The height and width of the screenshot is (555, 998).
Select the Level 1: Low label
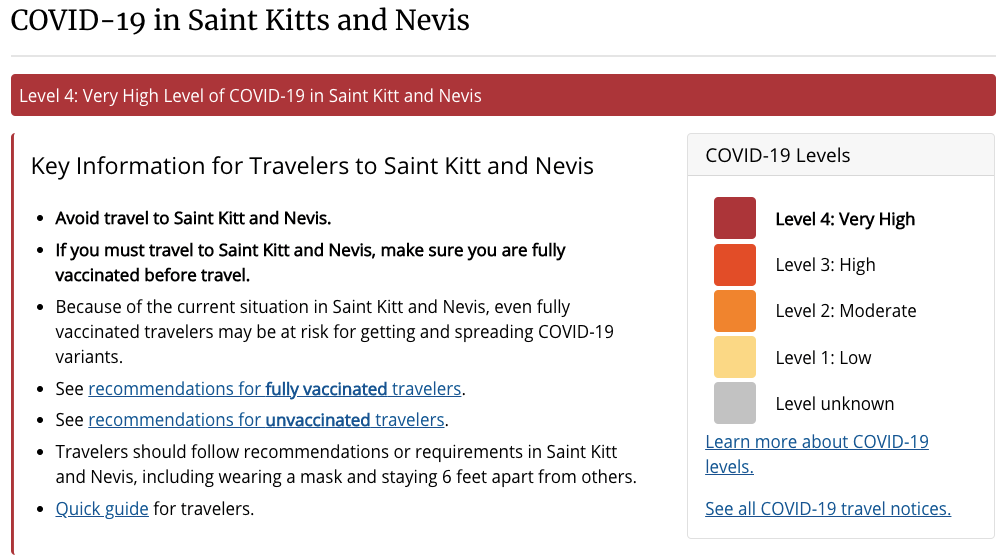point(823,357)
